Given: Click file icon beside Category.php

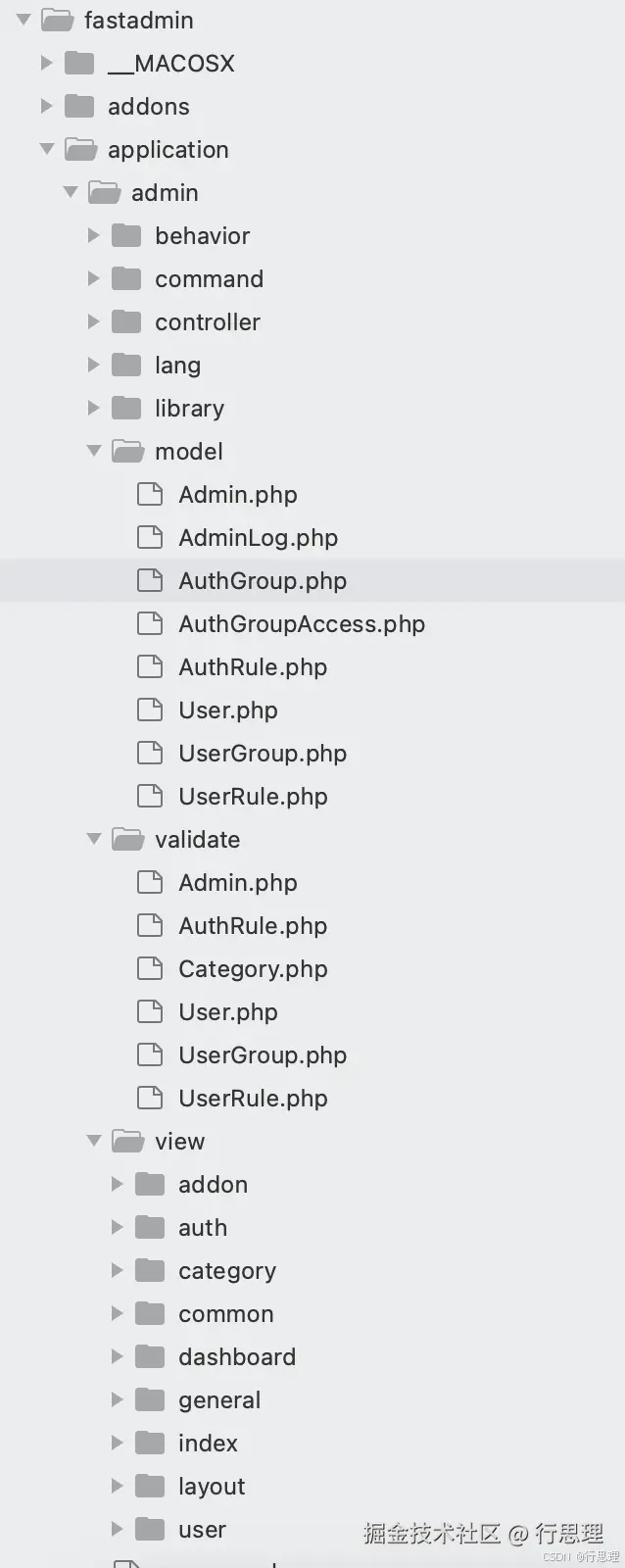Looking at the screenshot, I should pyautogui.click(x=150, y=968).
